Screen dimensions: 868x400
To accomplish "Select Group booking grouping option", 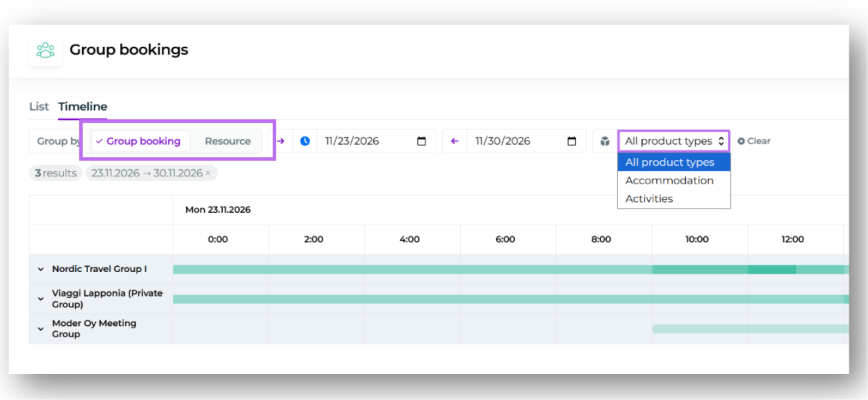I will [140, 141].
